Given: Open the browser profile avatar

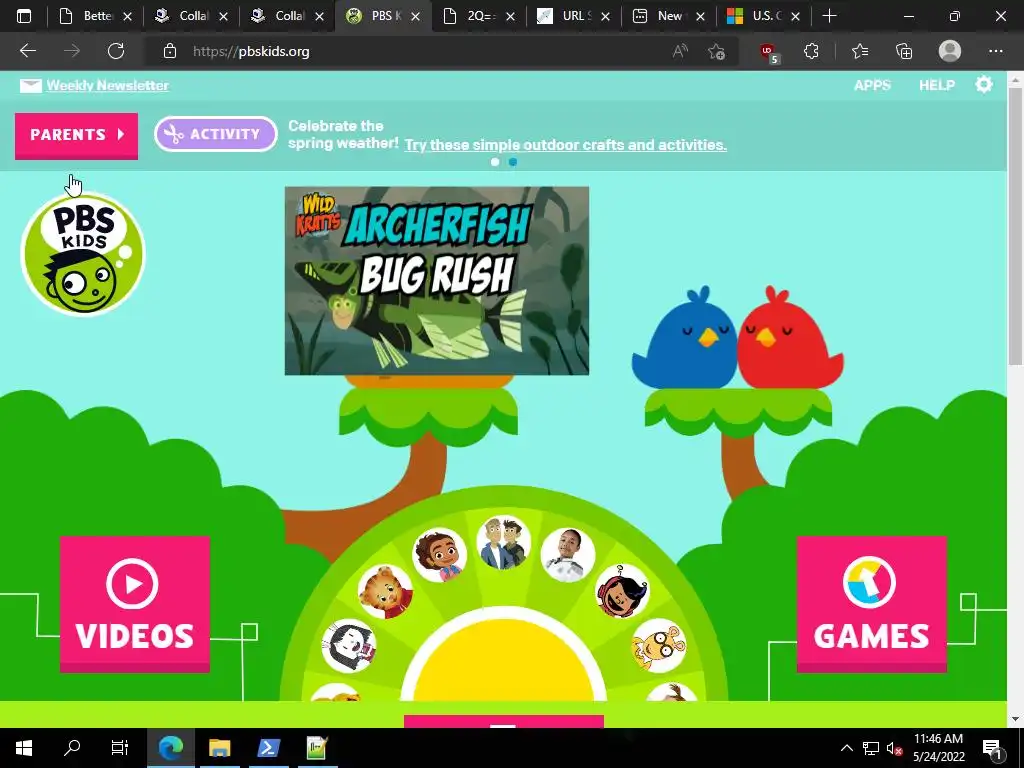Looking at the screenshot, I should [950, 51].
